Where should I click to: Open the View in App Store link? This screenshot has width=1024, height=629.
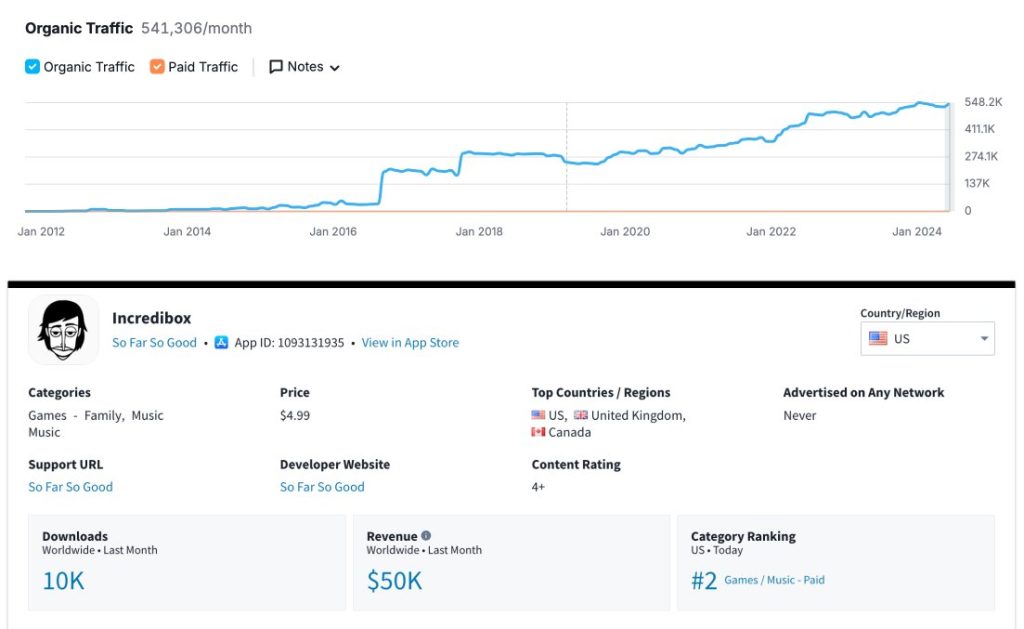[410, 343]
